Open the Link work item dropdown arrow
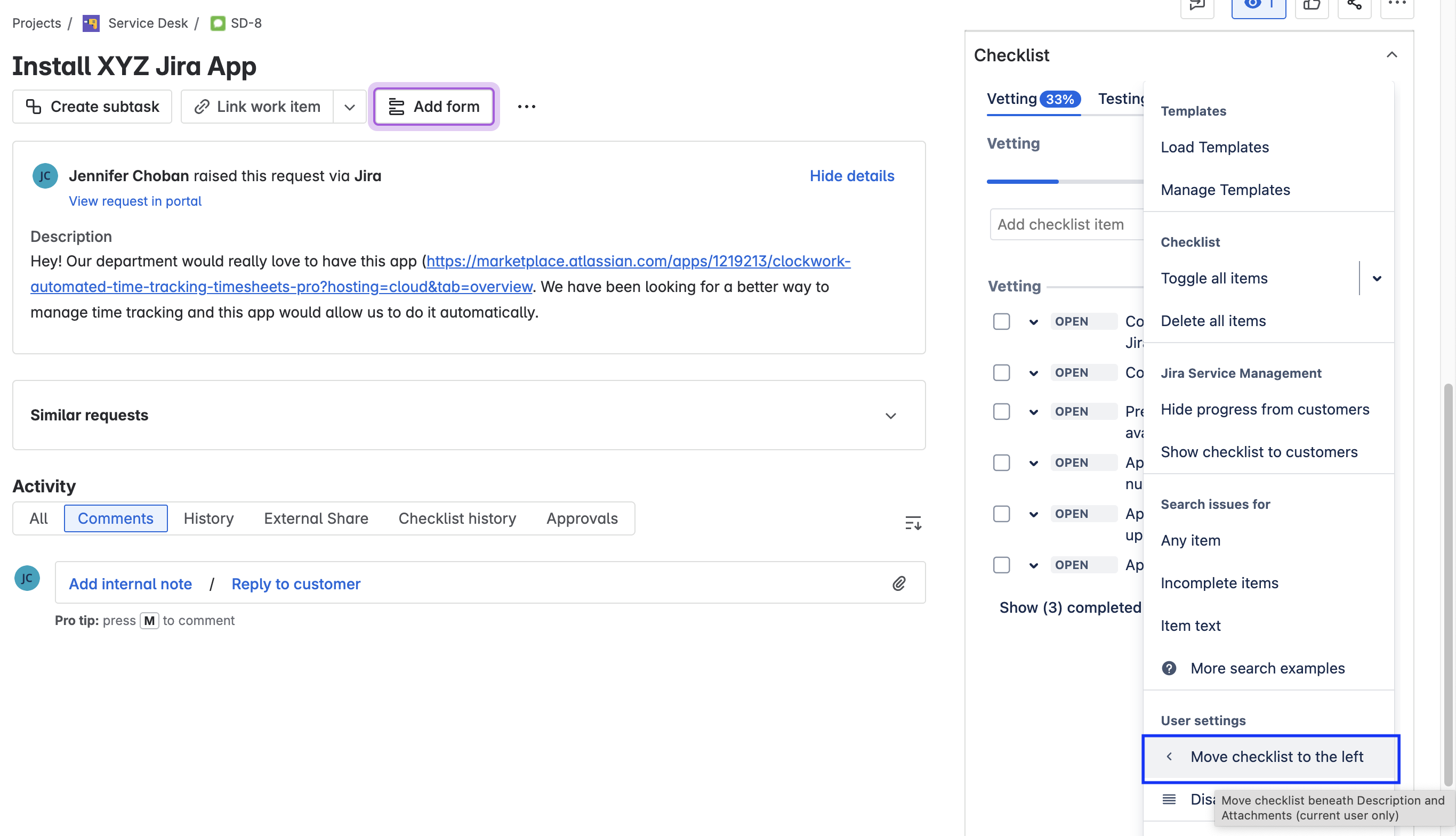 click(x=349, y=107)
